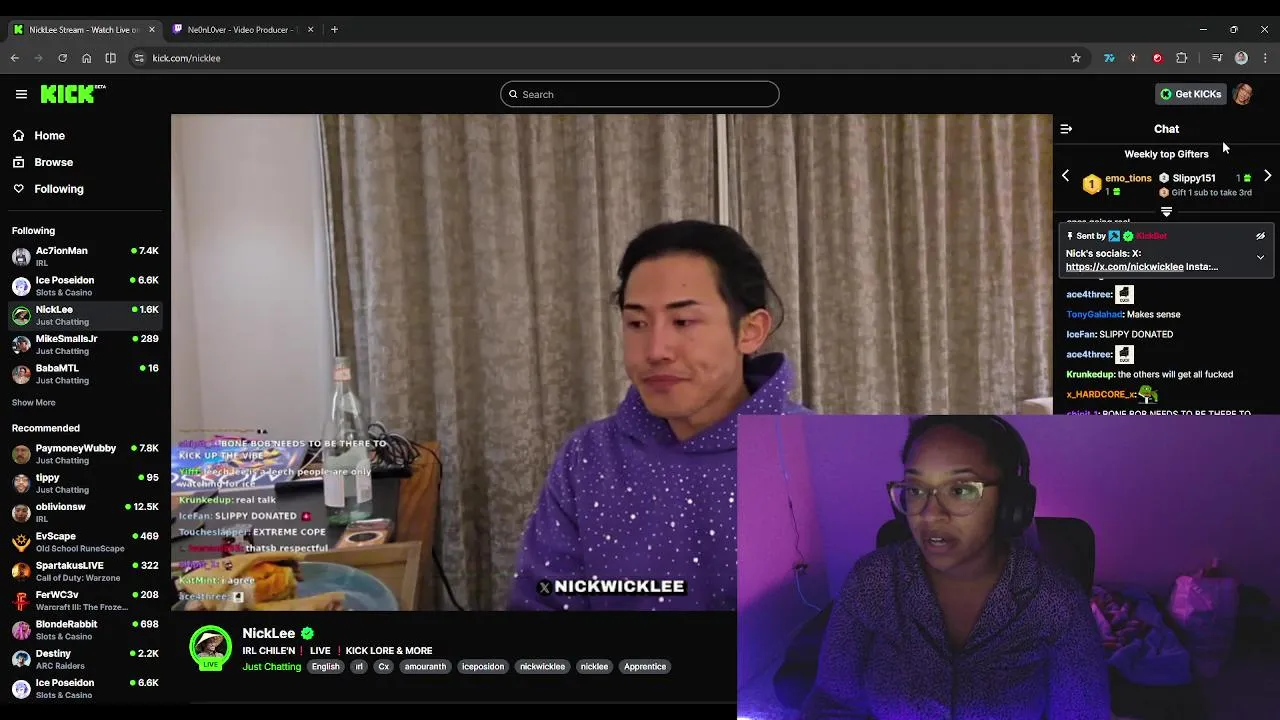1280x720 pixels.
Task: Click NickLee streamer avatar below video
Action: [210, 647]
